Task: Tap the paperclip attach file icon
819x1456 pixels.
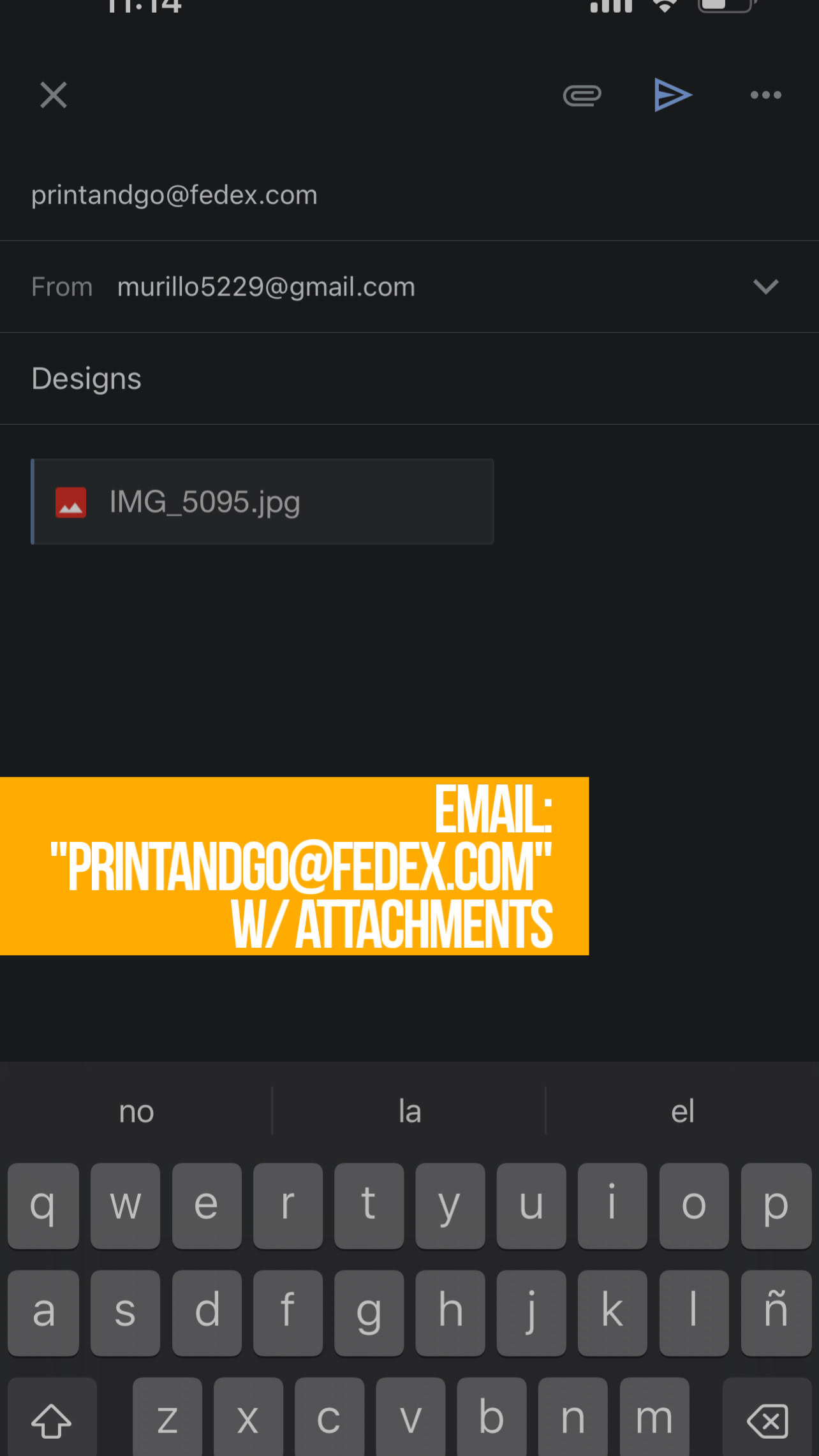Action: tap(582, 96)
